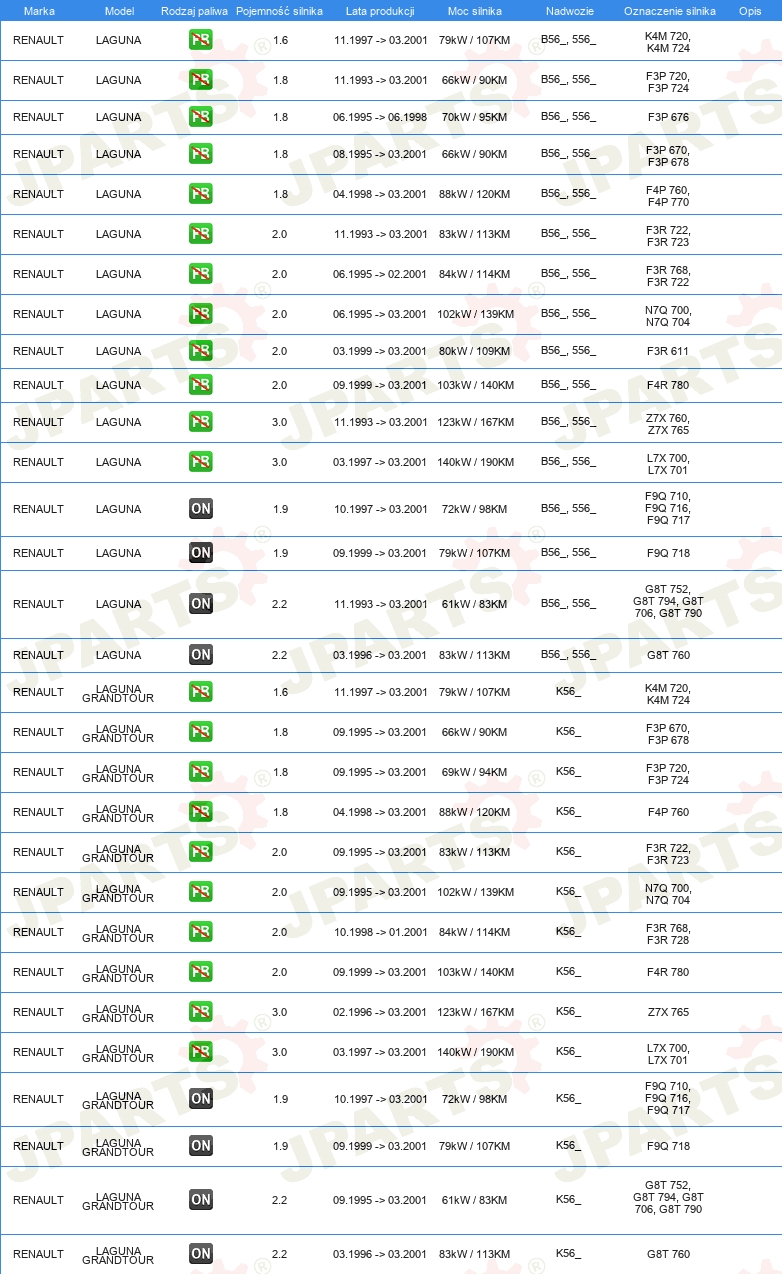Click engine codes 'F3R 768, F3R 728' in Grandtour row
The image size is (782, 1274).
(668, 934)
